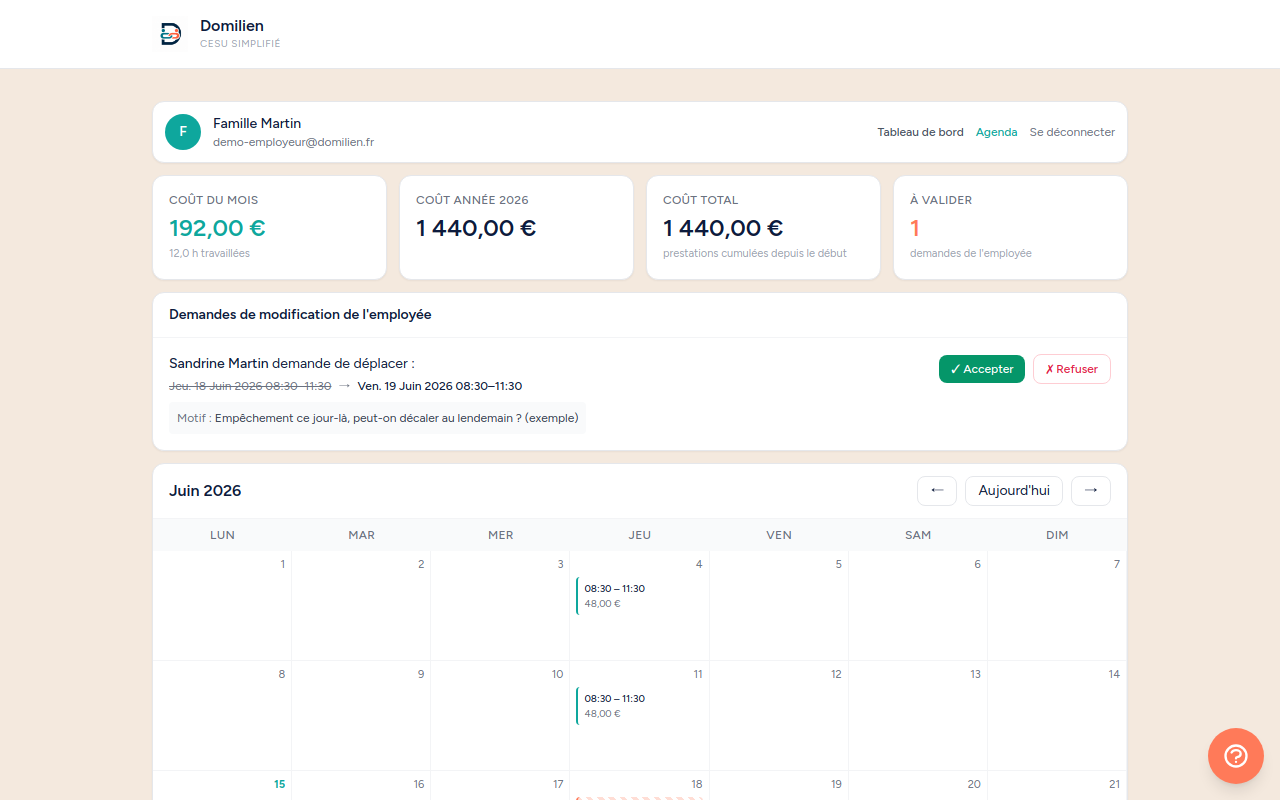
Task: Click the Coût total summary card
Action: (763, 228)
